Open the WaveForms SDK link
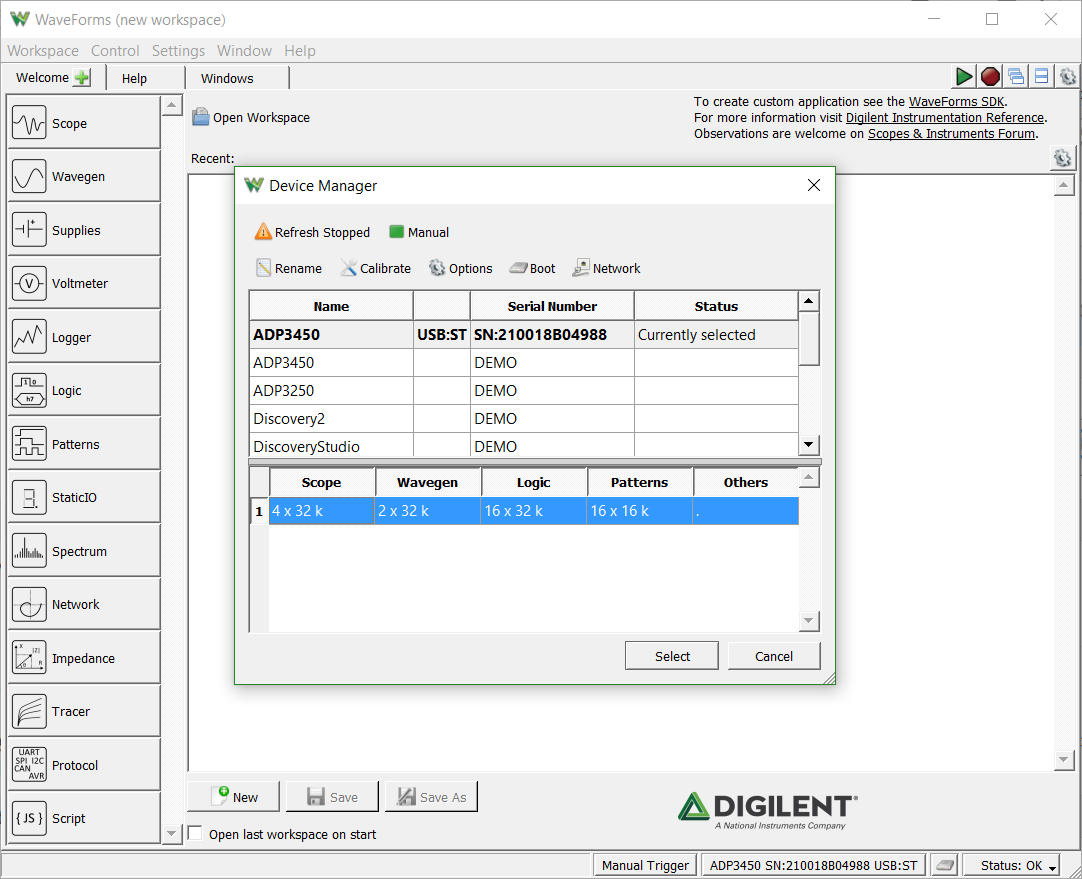The image size is (1082, 879). point(956,101)
